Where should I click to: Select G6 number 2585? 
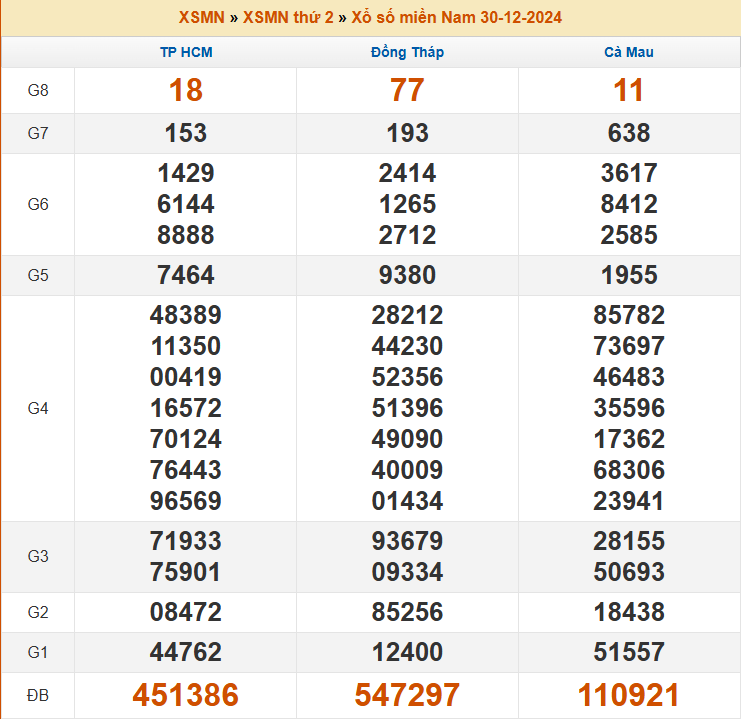pyautogui.click(x=629, y=235)
